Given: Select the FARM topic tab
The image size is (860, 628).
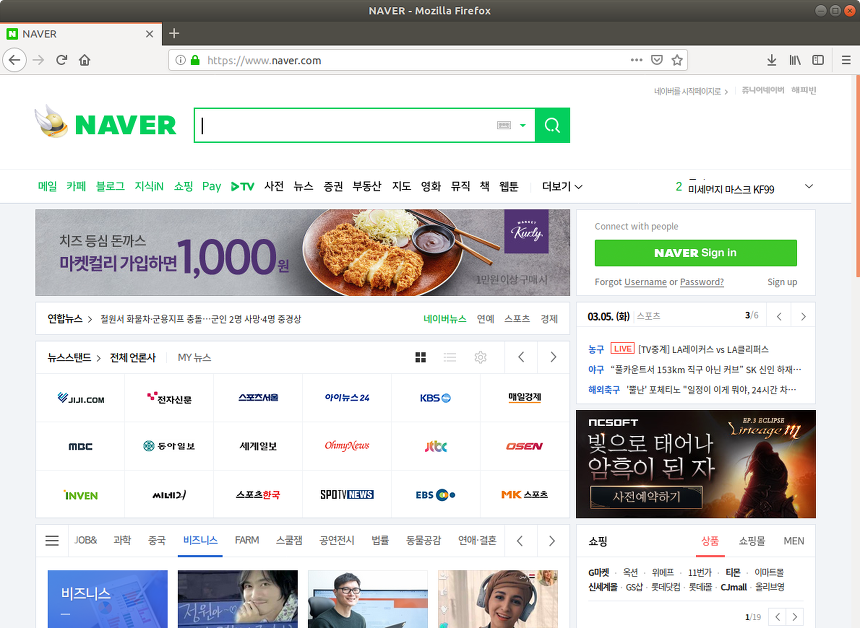Looking at the screenshot, I should pos(247,540).
